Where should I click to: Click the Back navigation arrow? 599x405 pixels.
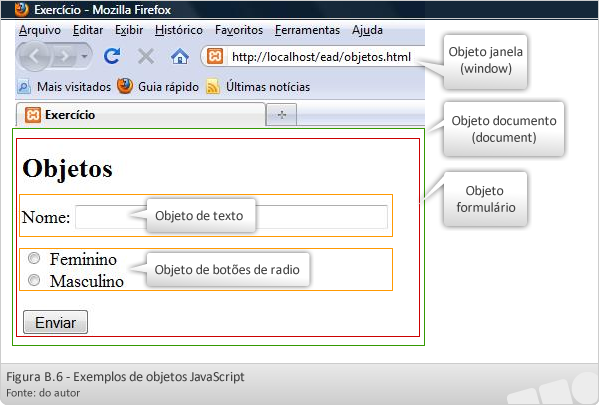[x=34, y=57]
